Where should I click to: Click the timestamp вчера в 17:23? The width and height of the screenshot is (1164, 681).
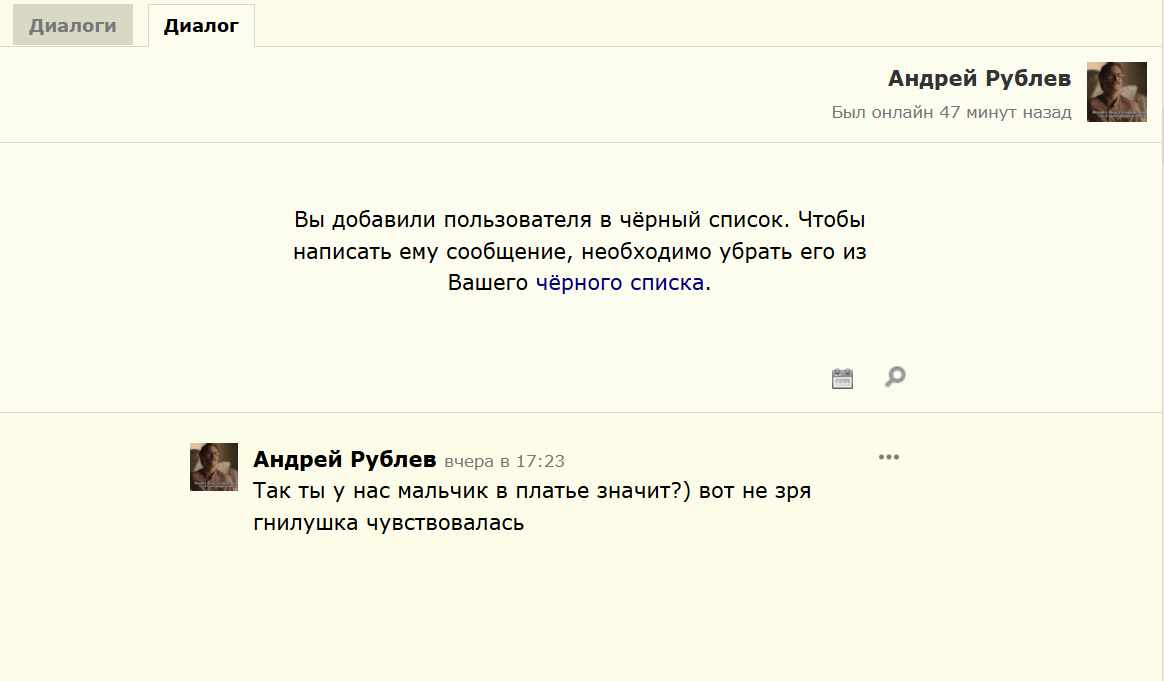[504, 461]
